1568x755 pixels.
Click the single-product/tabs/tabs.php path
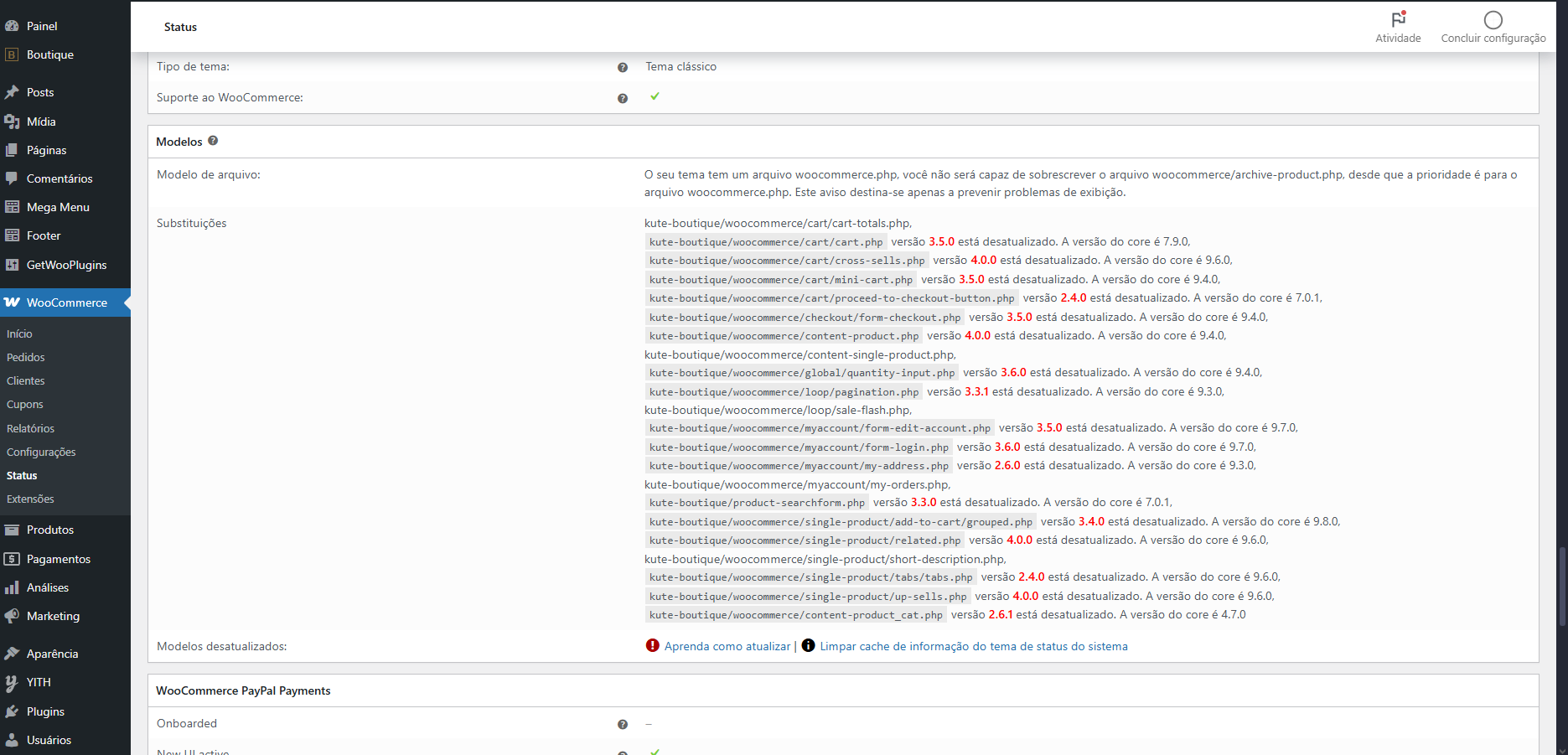[810, 577]
